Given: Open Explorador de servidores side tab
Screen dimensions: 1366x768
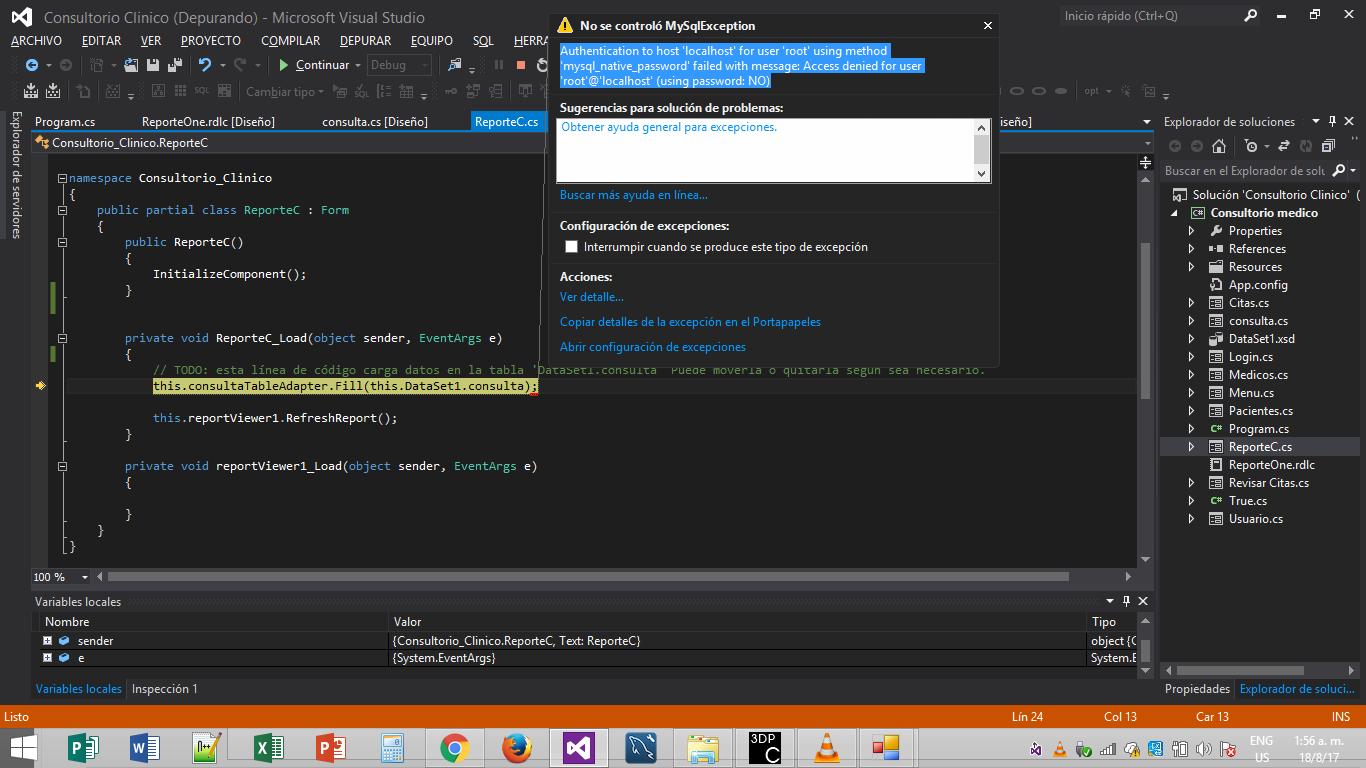Looking at the screenshot, I should point(15,174).
